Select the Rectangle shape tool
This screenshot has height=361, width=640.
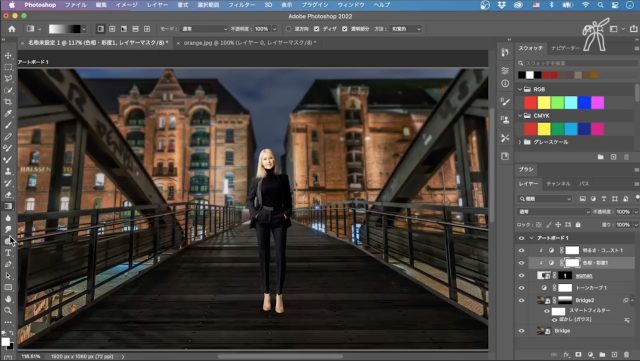[x=8, y=287]
